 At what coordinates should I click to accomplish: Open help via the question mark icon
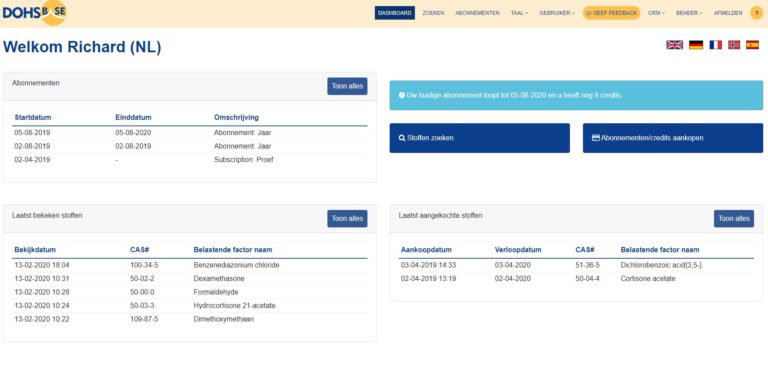pyautogui.click(x=757, y=13)
